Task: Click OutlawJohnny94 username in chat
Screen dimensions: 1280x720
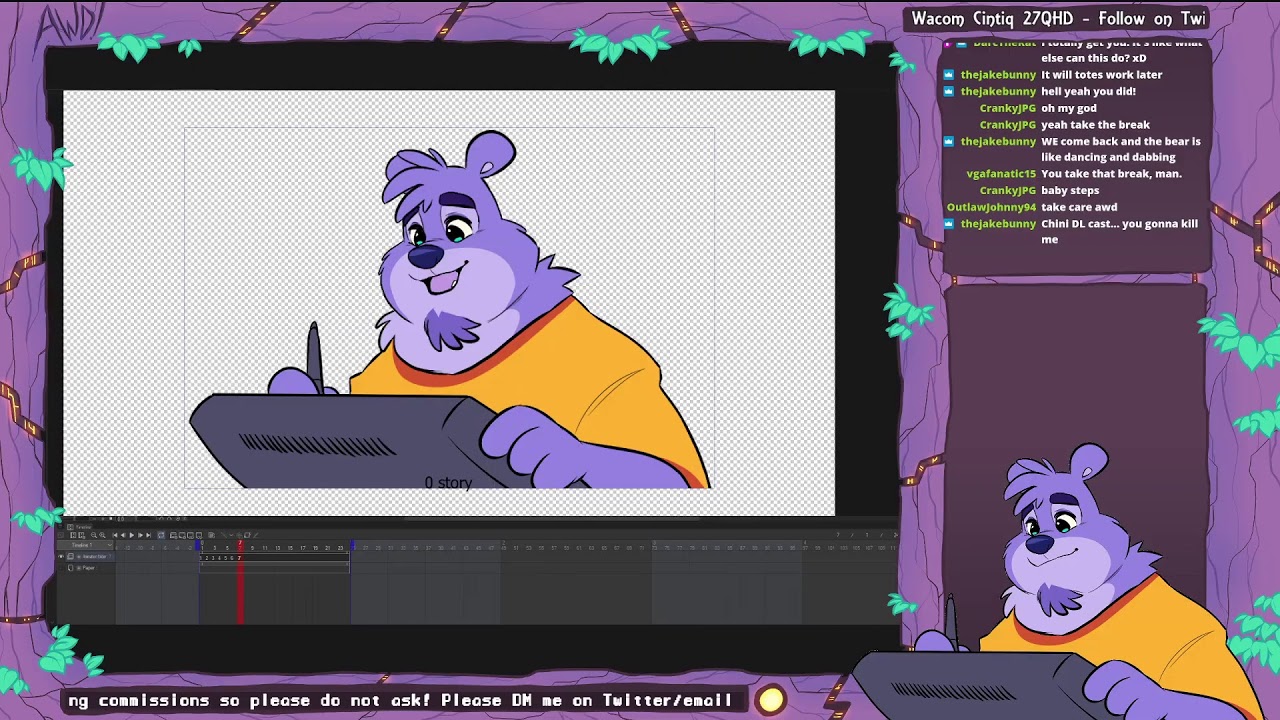Action: pyautogui.click(x=991, y=207)
